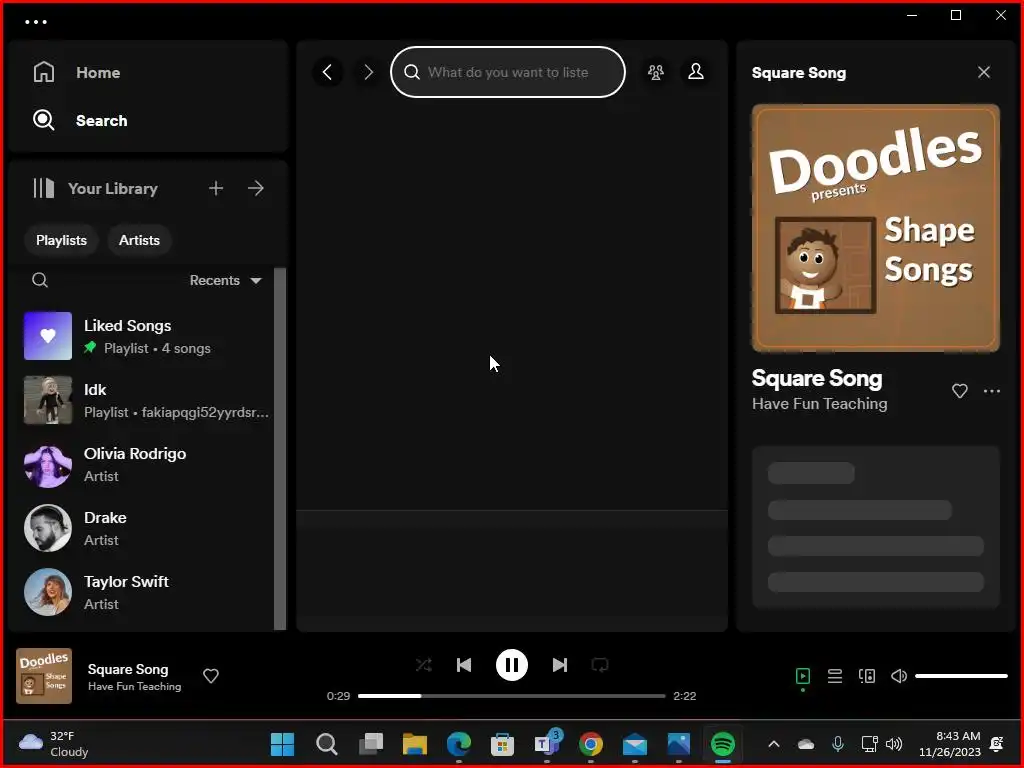This screenshot has width=1024, height=768.
Task: Click the Home house icon
Action: point(44,72)
